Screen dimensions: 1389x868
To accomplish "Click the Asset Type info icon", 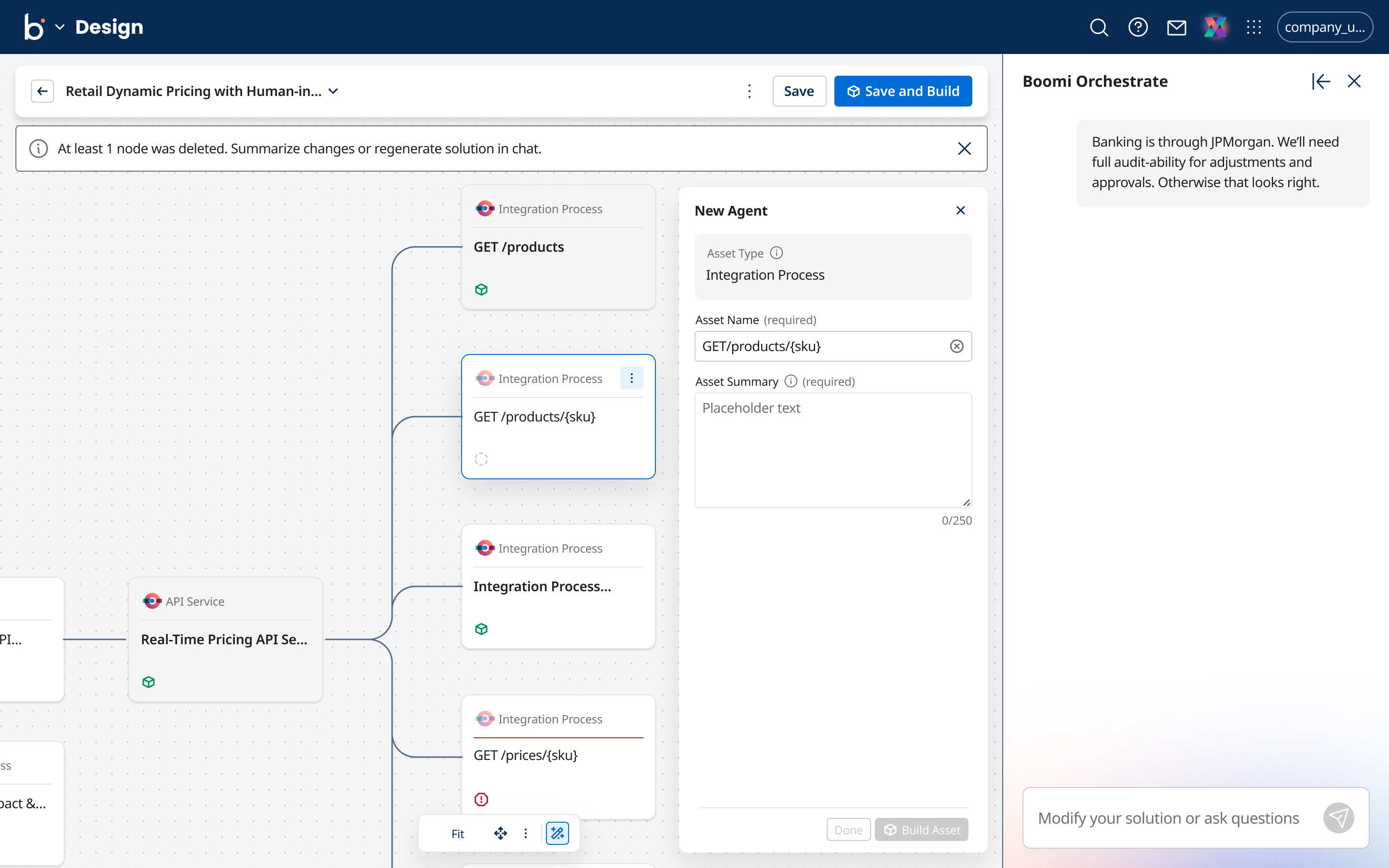I will coord(776,253).
